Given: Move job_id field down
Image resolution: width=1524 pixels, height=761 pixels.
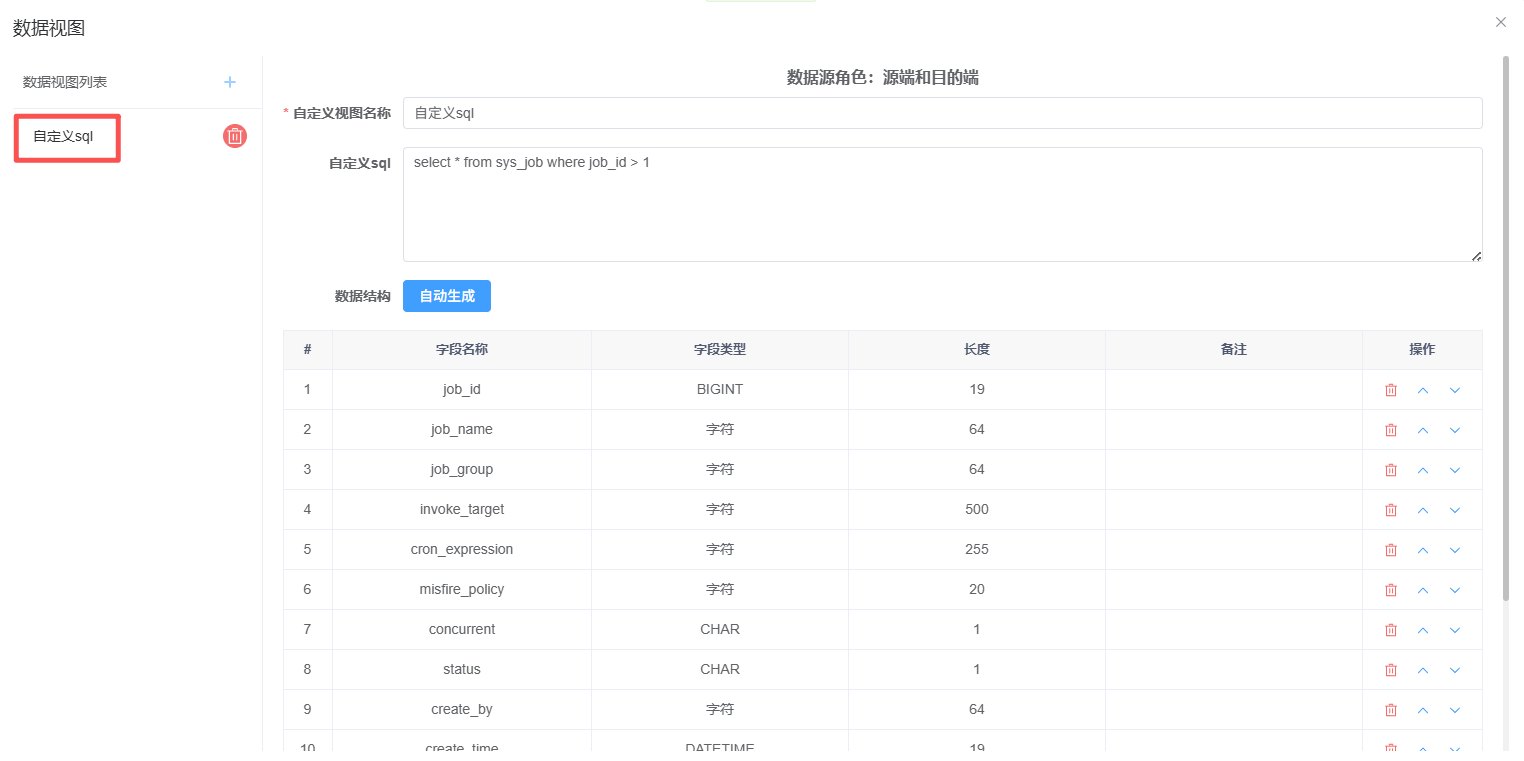Looking at the screenshot, I should (x=1455, y=390).
